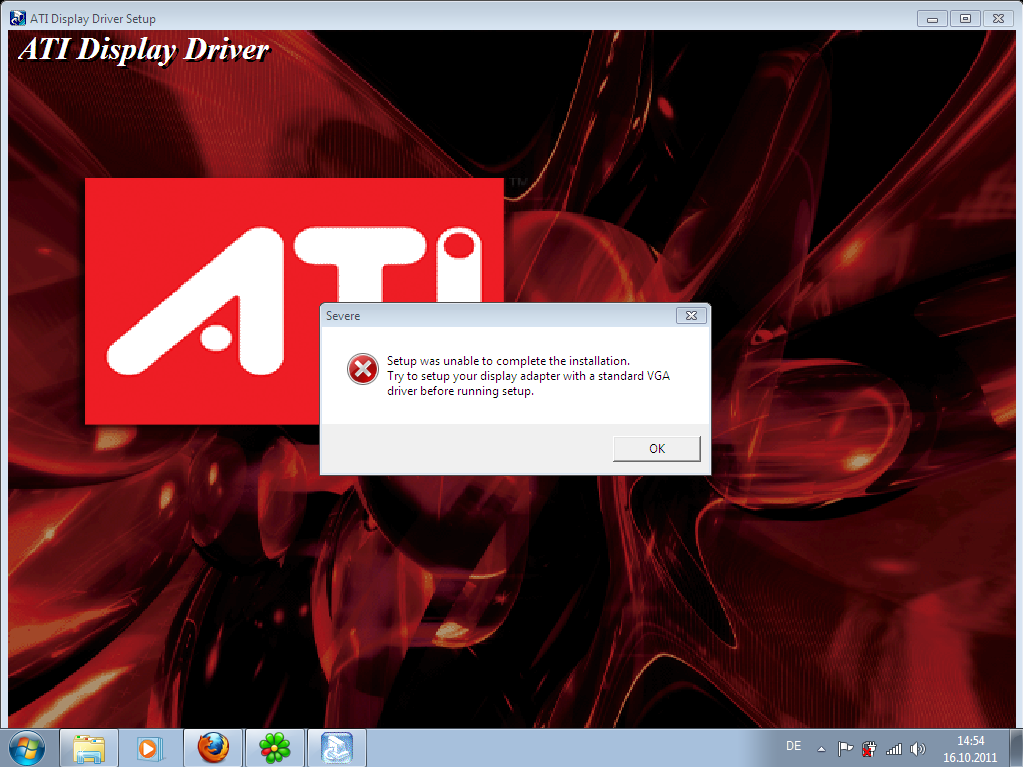The height and width of the screenshot is (767, 1023).
Task: Maximize the ATI Display Driver Setup window
Action: pyautogui.click(x=965, y=19)
